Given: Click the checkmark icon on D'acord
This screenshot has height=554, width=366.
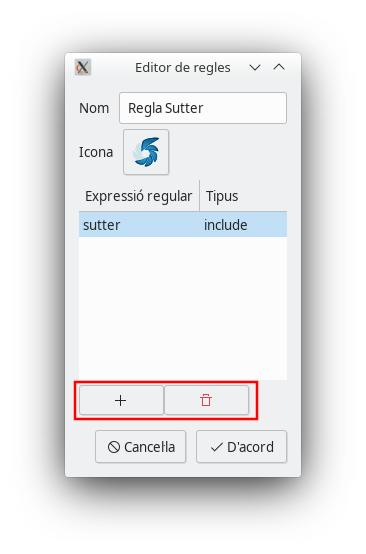Looking at the screenshot, I should [217, 447].
